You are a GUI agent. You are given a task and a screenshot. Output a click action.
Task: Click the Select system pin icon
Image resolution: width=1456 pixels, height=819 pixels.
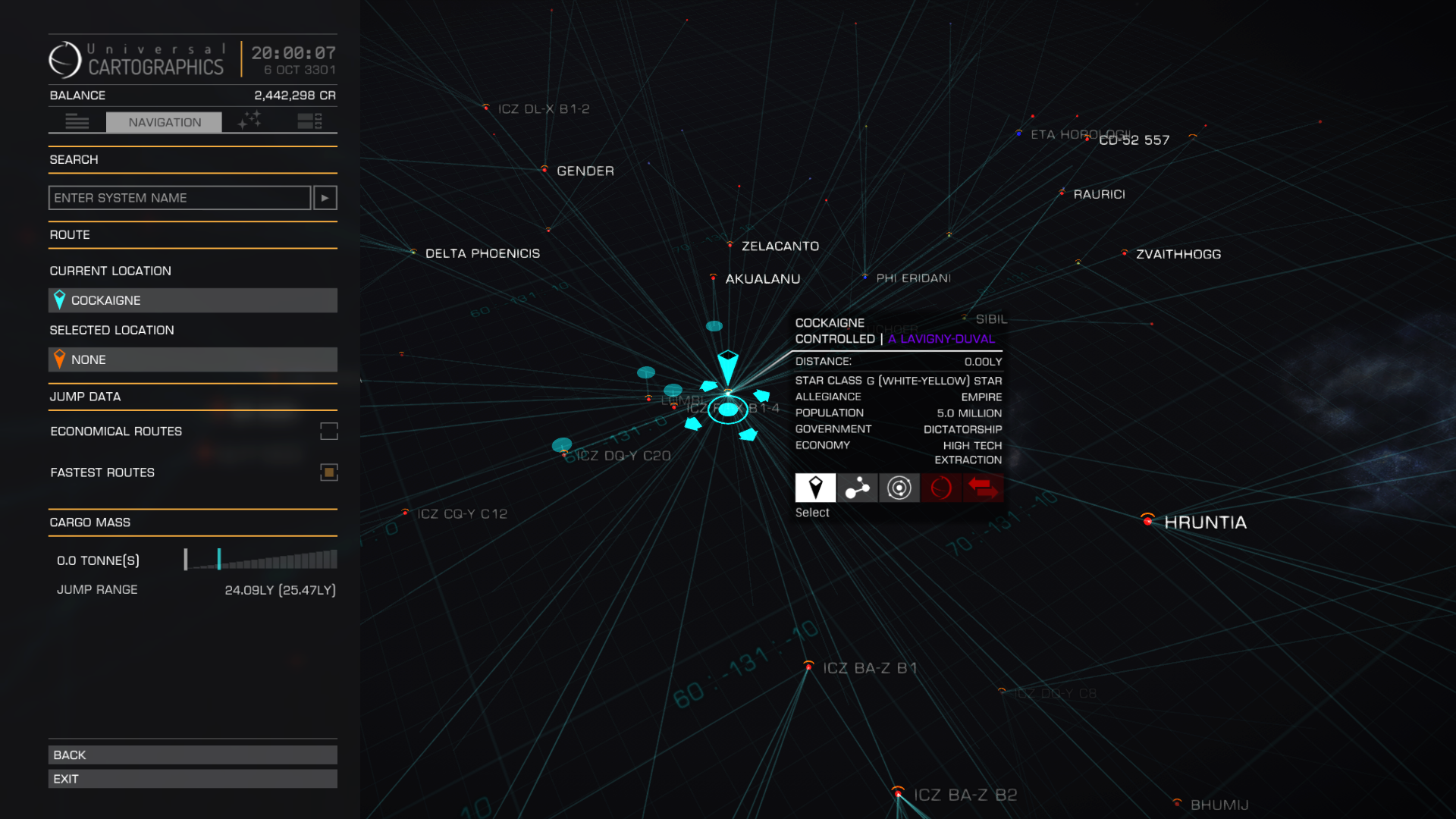point(815,488)
